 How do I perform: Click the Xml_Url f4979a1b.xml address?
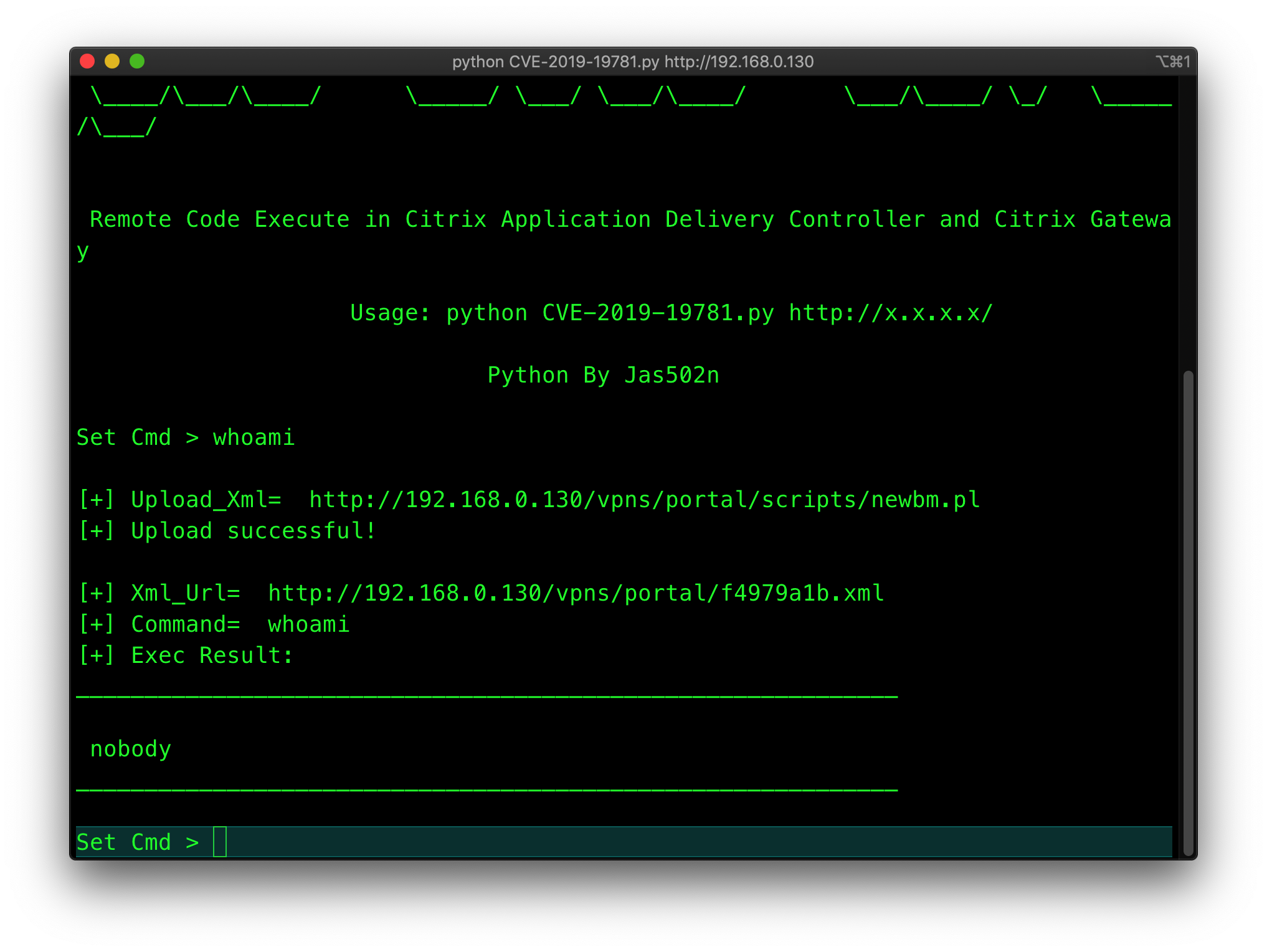pos(576,593)
